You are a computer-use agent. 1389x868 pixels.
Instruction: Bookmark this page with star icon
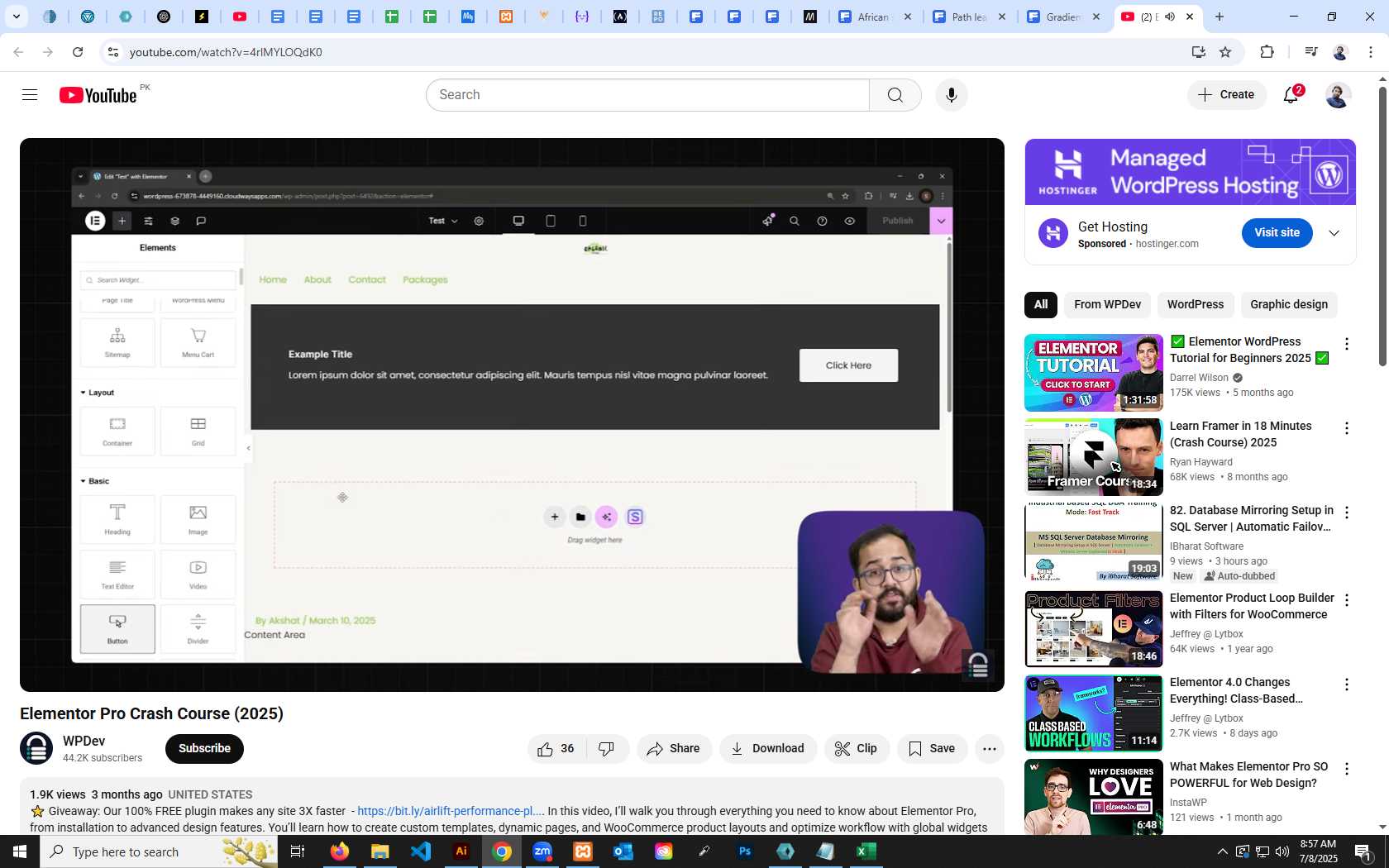click(1225, 52)
